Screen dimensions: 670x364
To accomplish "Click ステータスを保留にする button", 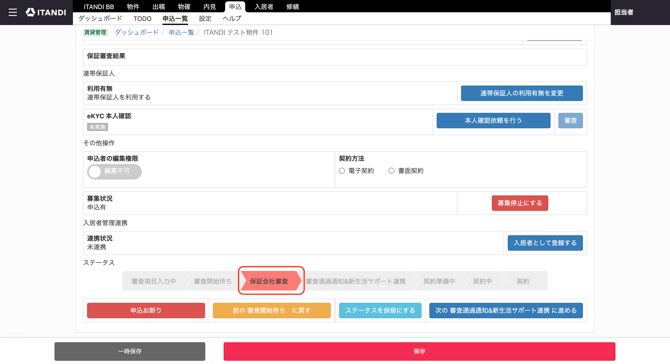I will click(380, 311).
